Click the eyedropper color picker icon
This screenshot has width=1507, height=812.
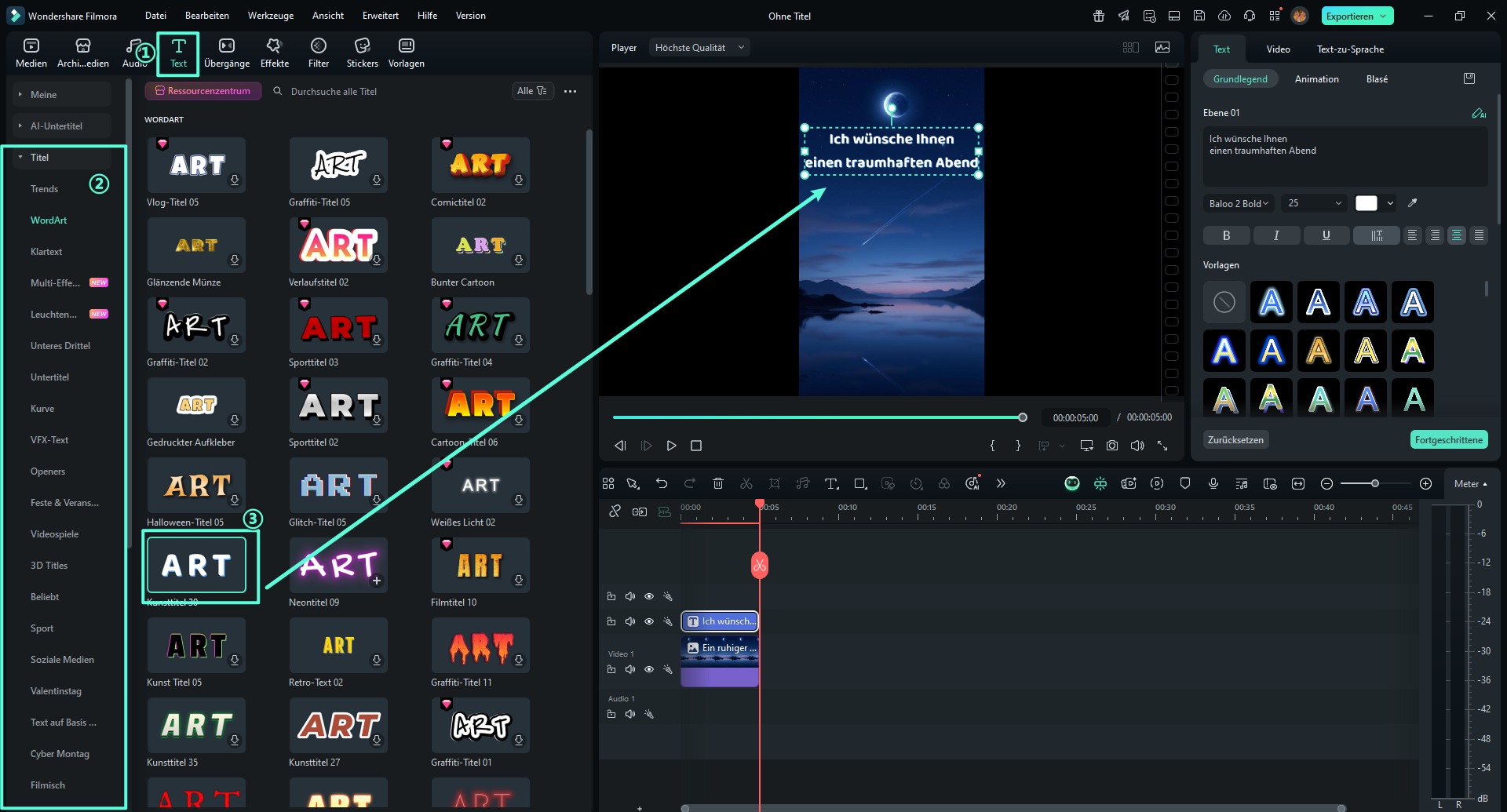pyautogui.click(x=1412, y=203)
